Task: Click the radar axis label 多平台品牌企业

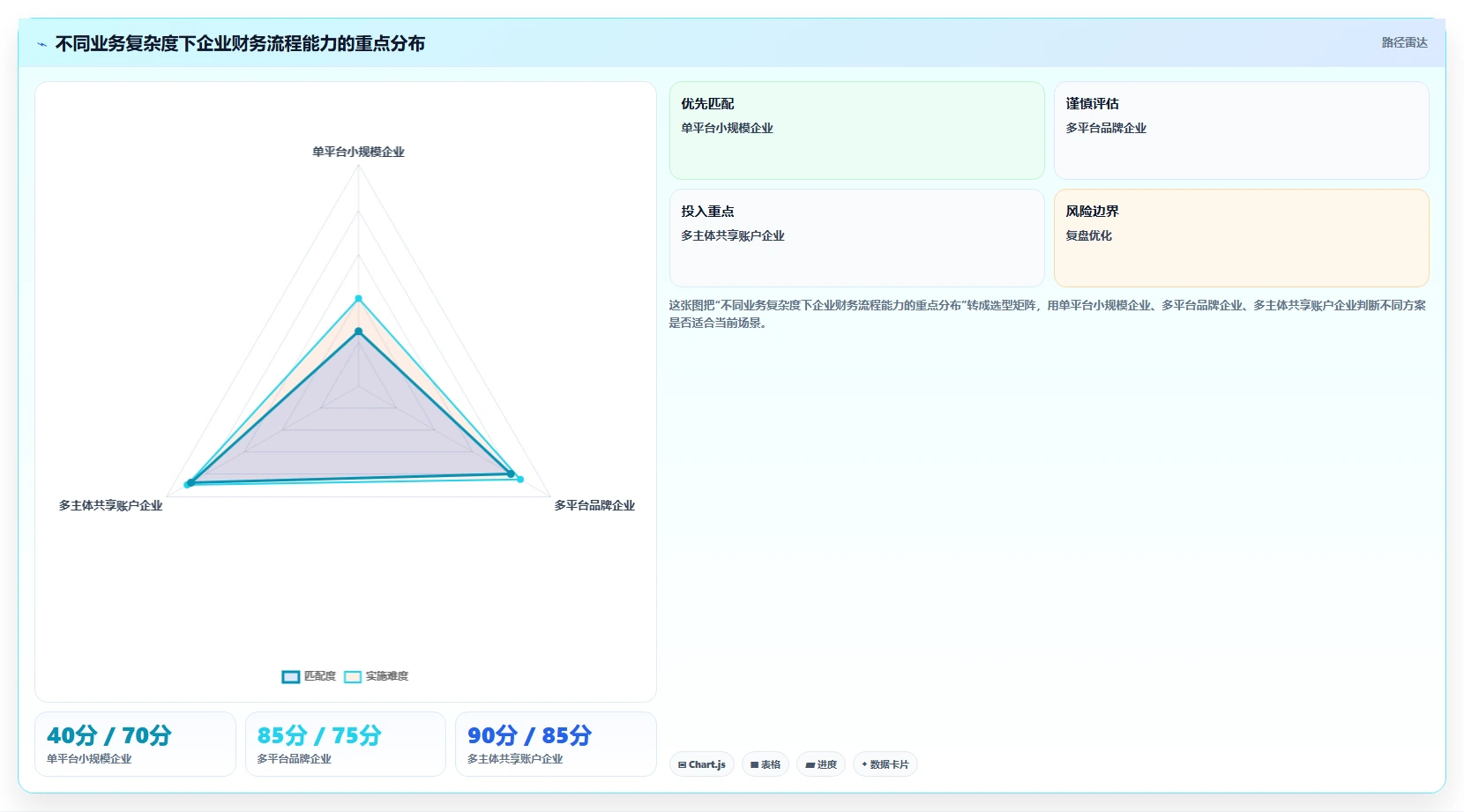Action: (594, 505)
